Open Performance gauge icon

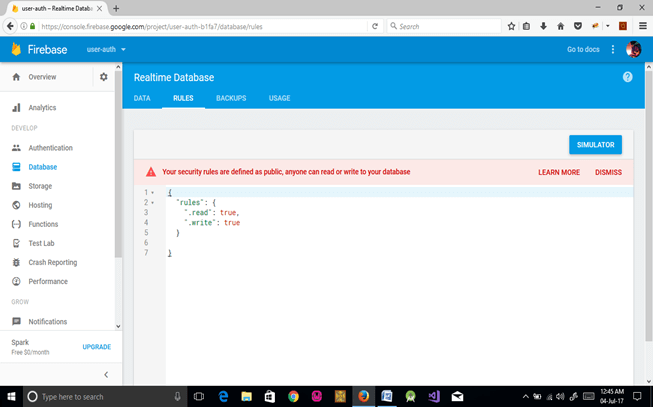pyautogui.click(x=16, y=281)
